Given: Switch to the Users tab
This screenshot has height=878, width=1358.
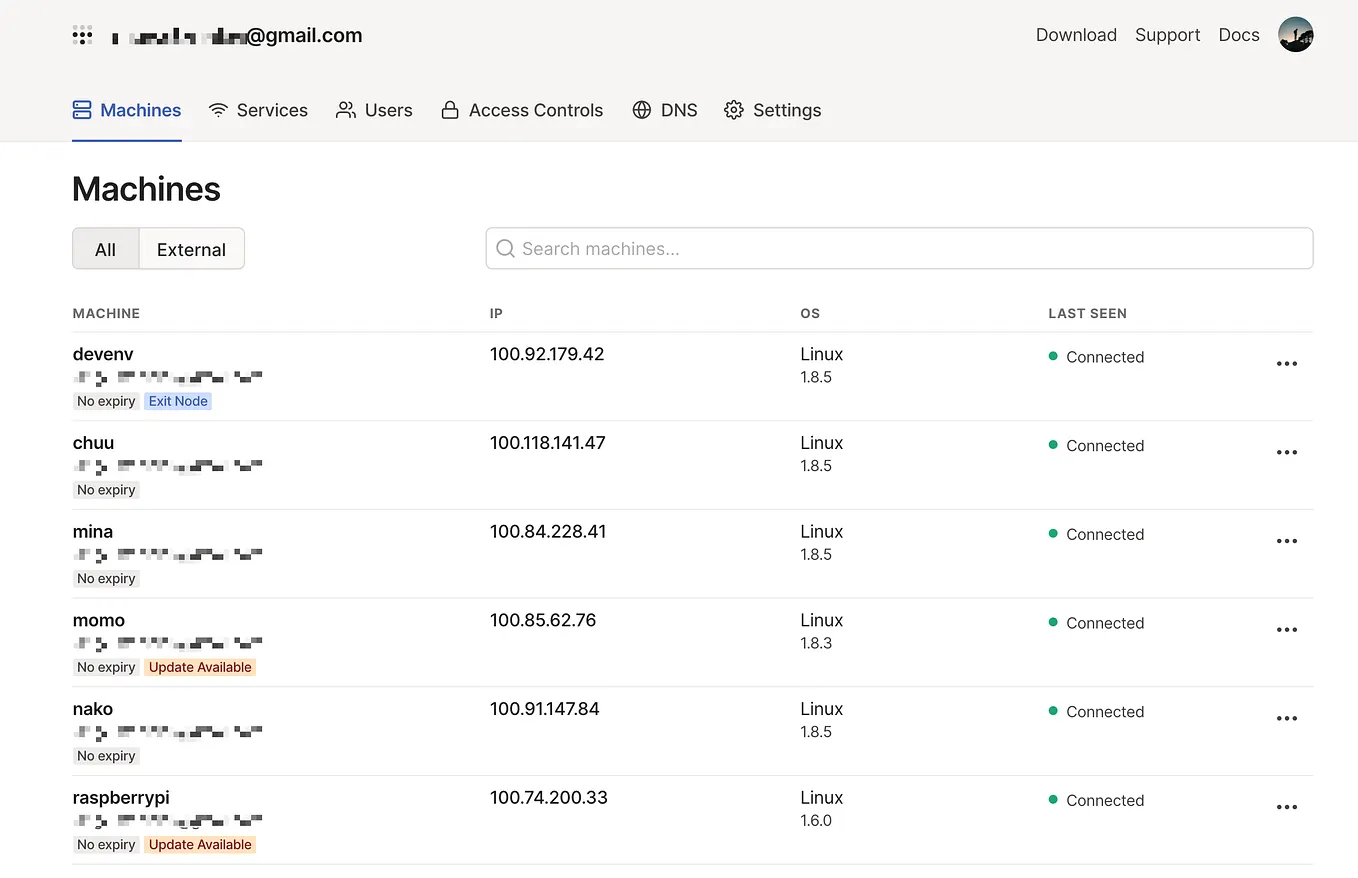Looking at the screenshot, I should click(374, 110).
